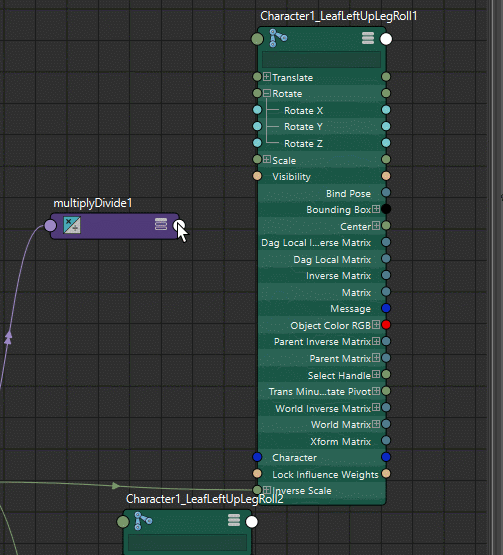
Task: Collapse the Rotate attribute
Action: pyautogui.click(x=267, y=93)
